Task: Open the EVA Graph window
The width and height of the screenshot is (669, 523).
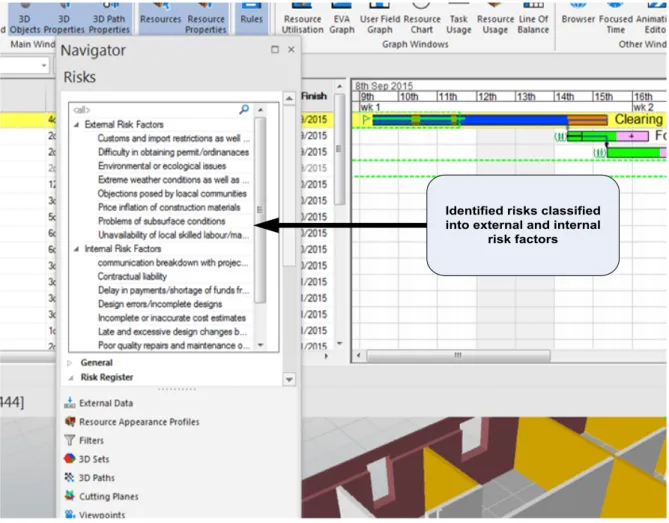Action: (x=342, y=19)
